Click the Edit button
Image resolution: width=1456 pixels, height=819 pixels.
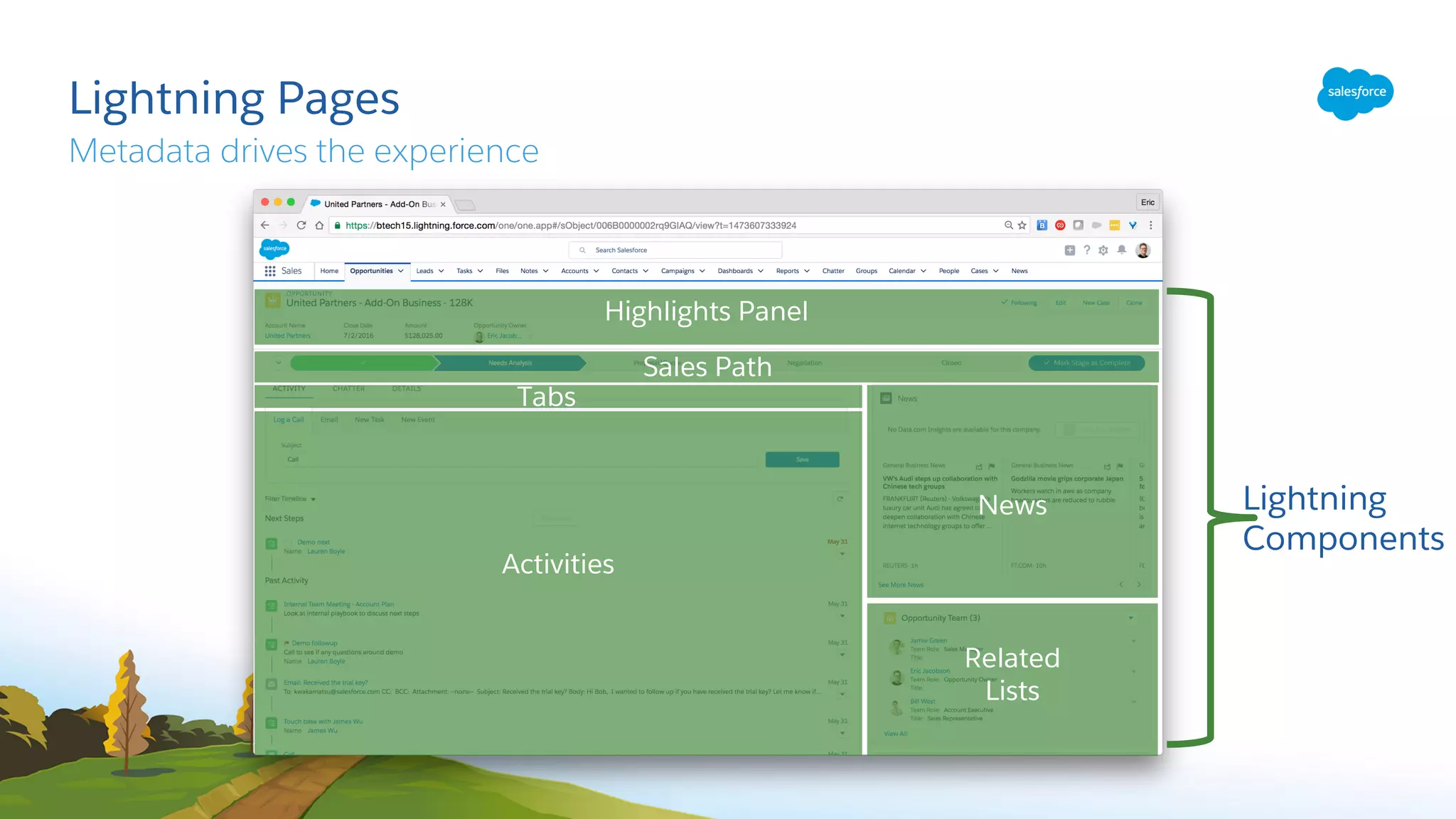point(1061,303)
